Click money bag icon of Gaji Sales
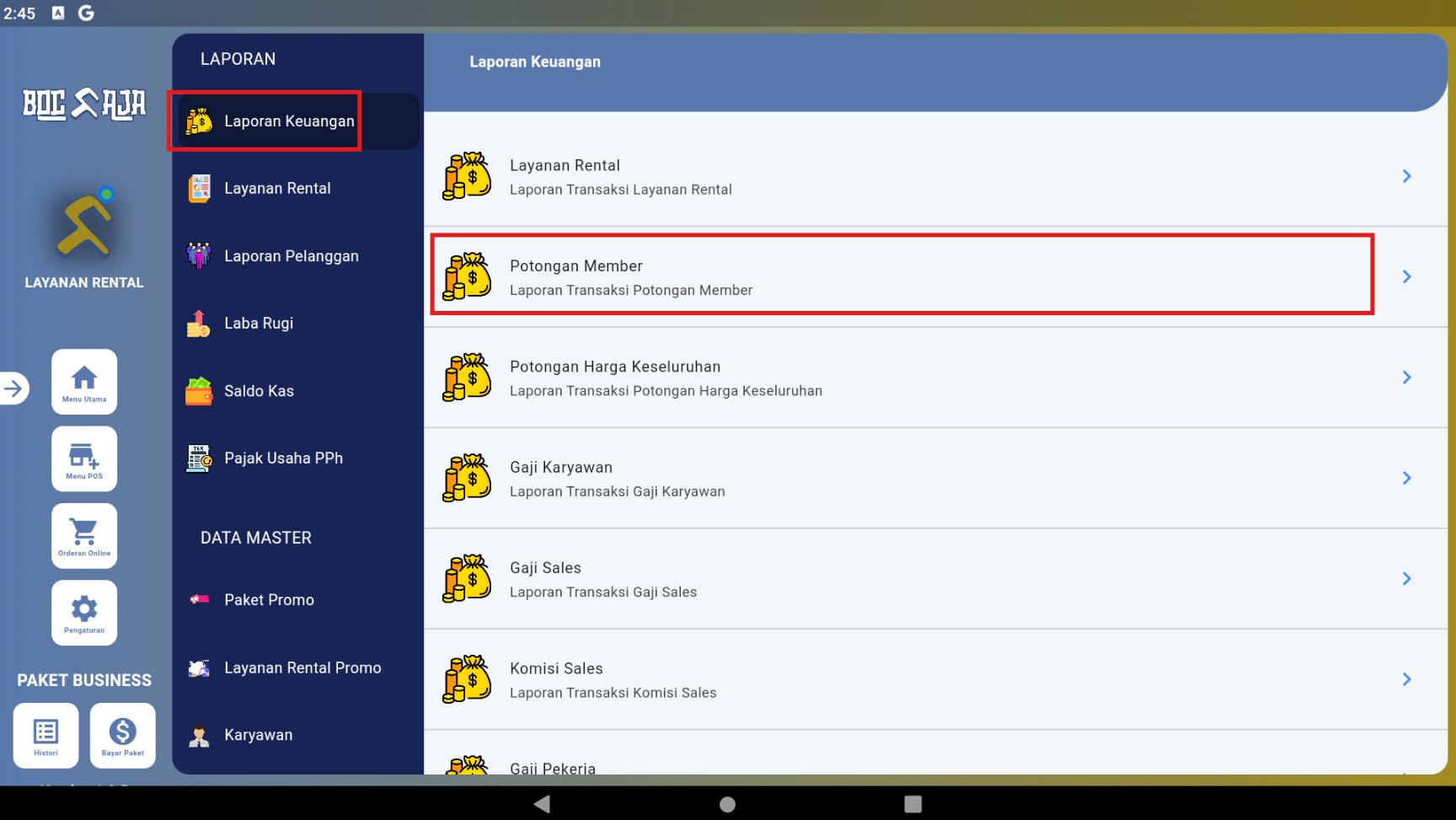1456x820 pixels. coord(467,579)
